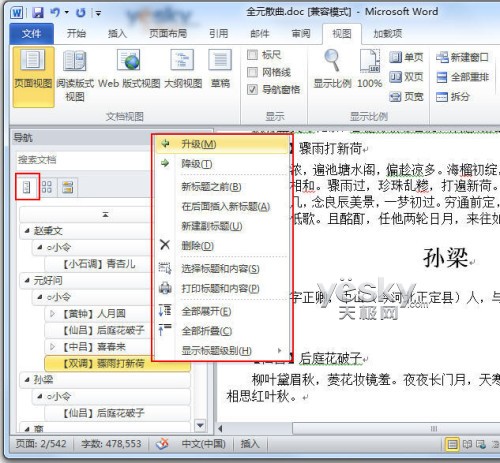
Task: Choose 选择标题和内容(S)
Action: coord(222,269)
